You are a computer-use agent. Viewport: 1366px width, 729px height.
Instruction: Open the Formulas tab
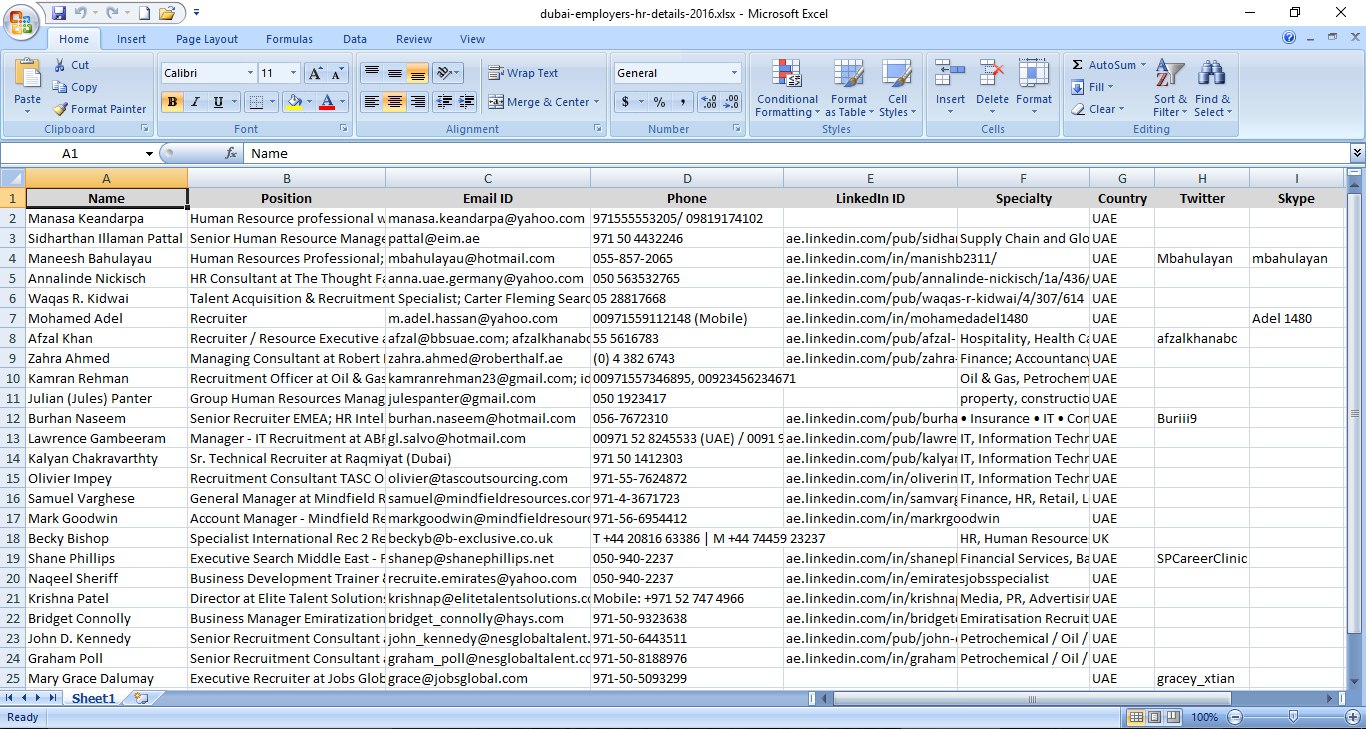click(x=289, y=39)
